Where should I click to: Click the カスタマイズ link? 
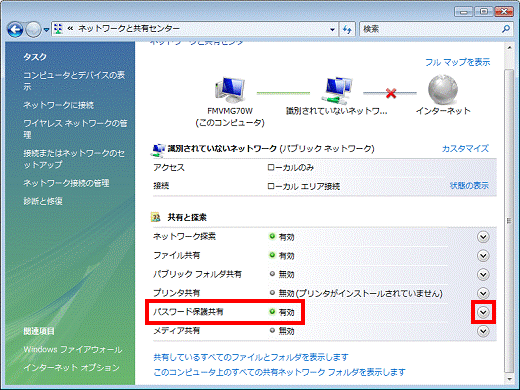pyautogui.click(x=465, y=148)
